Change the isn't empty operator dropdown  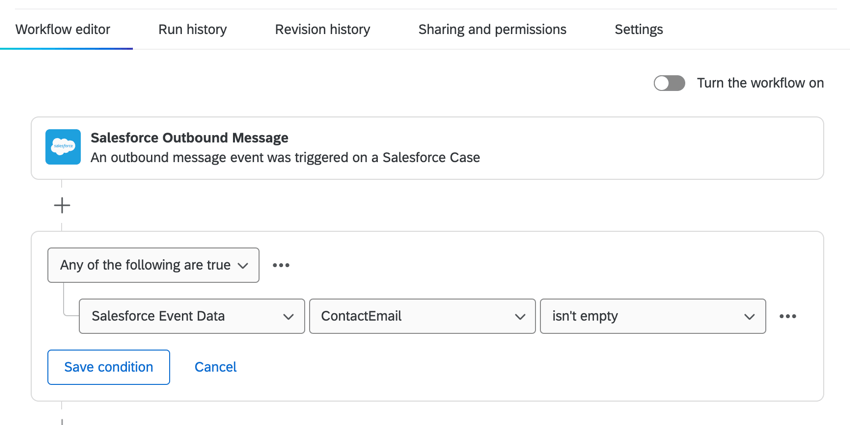click(x=653, y=316)
